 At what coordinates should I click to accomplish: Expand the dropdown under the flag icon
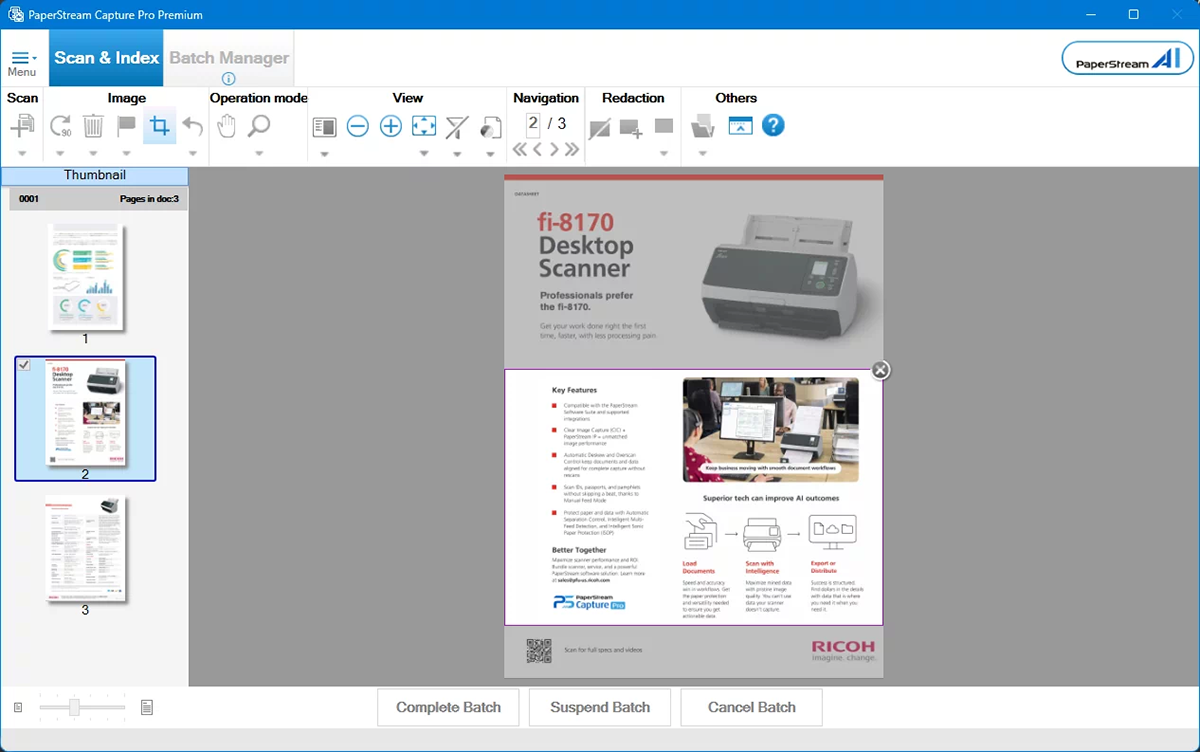[x=126, y=154]
